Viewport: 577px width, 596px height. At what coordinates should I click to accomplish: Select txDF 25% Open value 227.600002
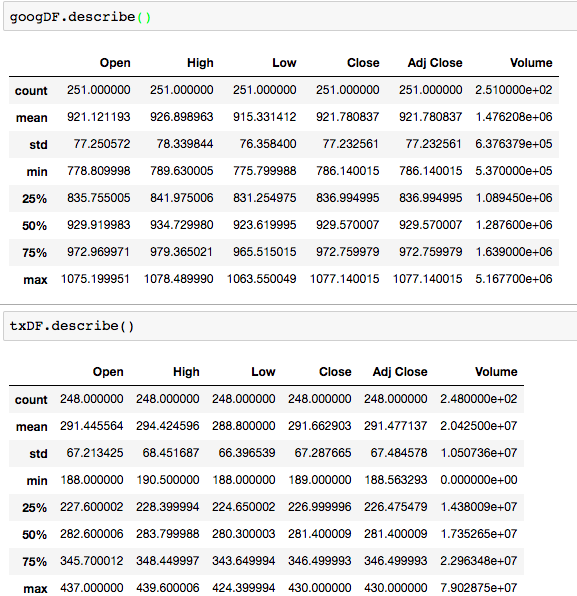coord(92,507)
